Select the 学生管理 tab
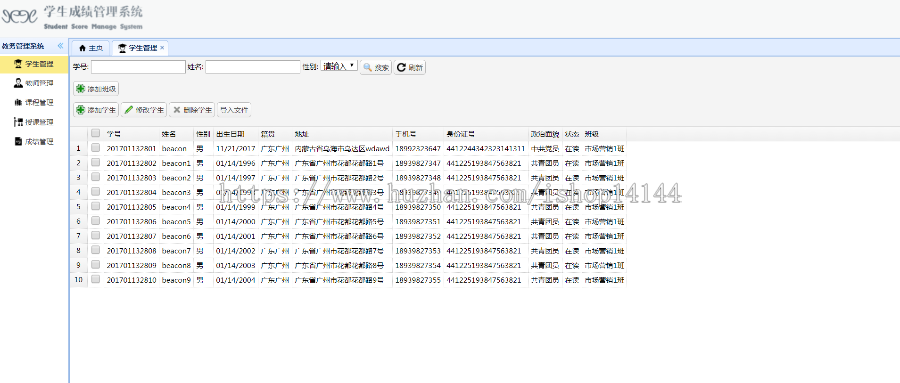This screenshot has width=900, height=383. [x=138, y=48]
